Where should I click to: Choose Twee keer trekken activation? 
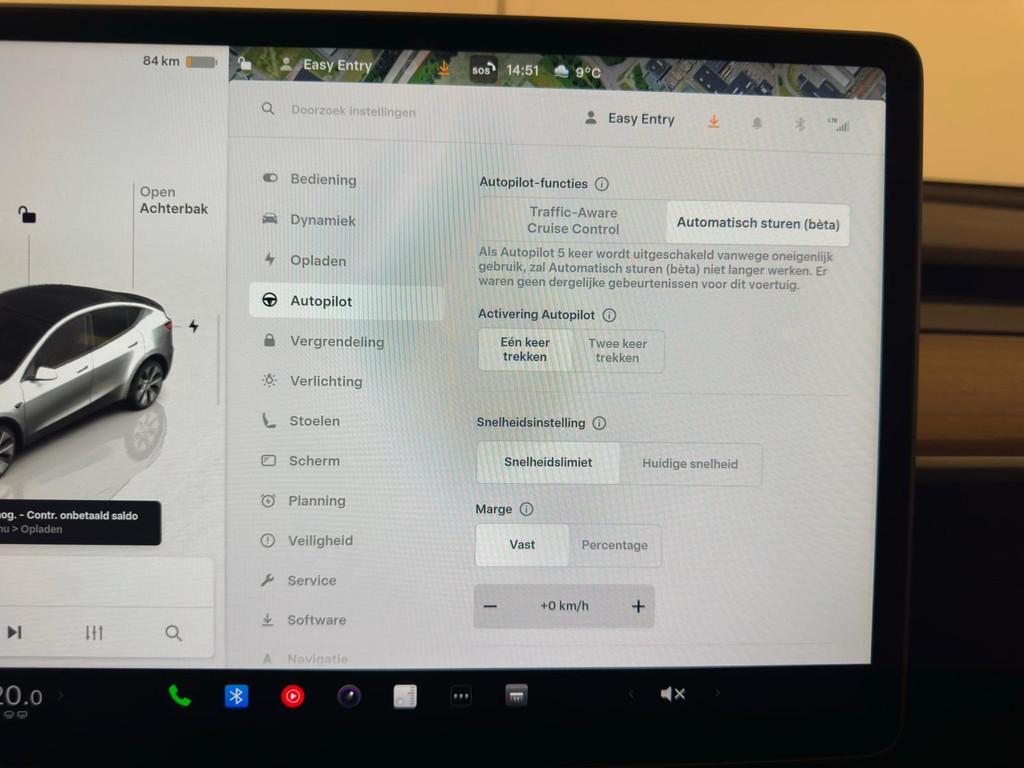617,351
